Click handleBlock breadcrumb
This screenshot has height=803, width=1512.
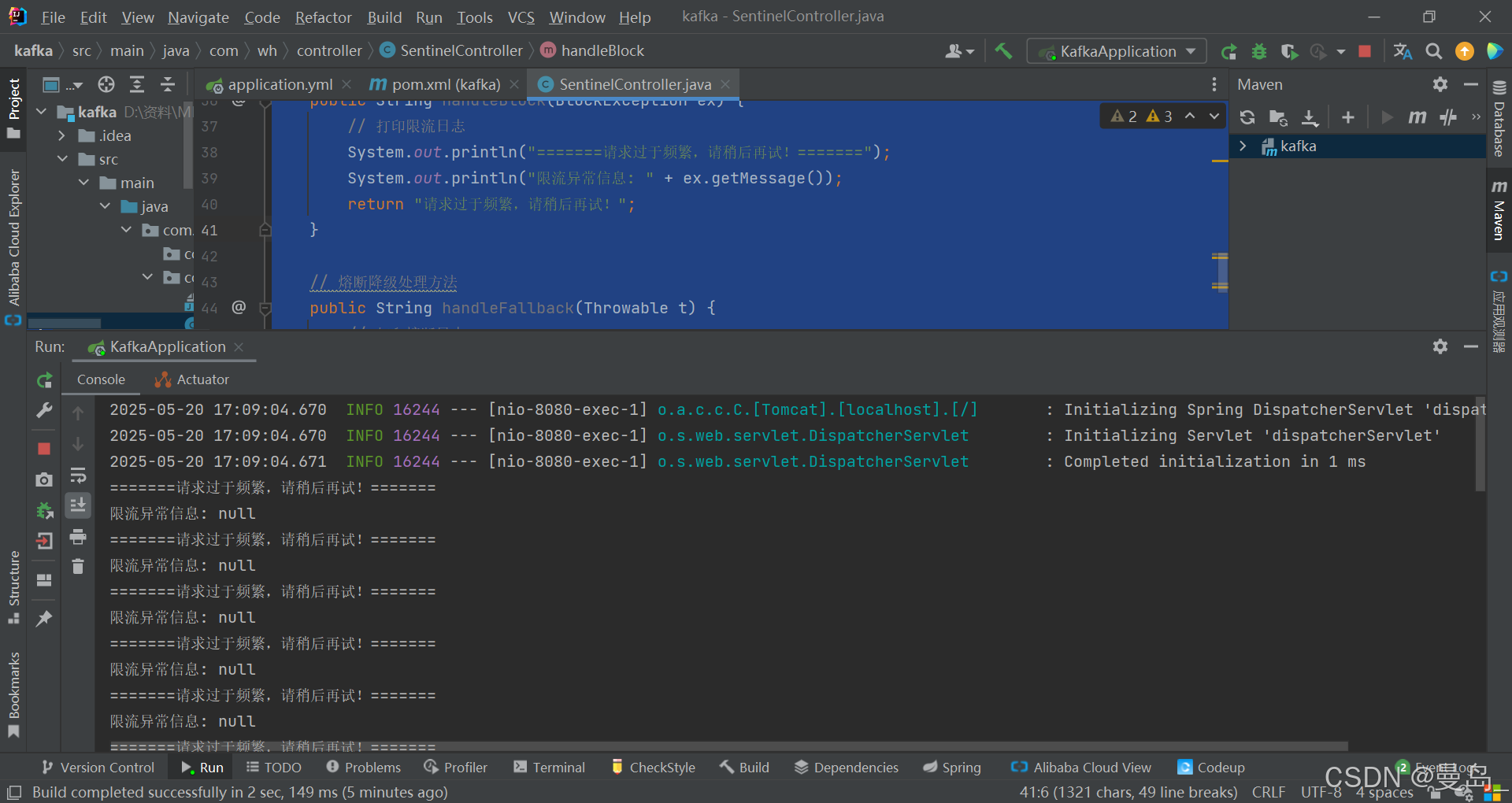[592, 51]
